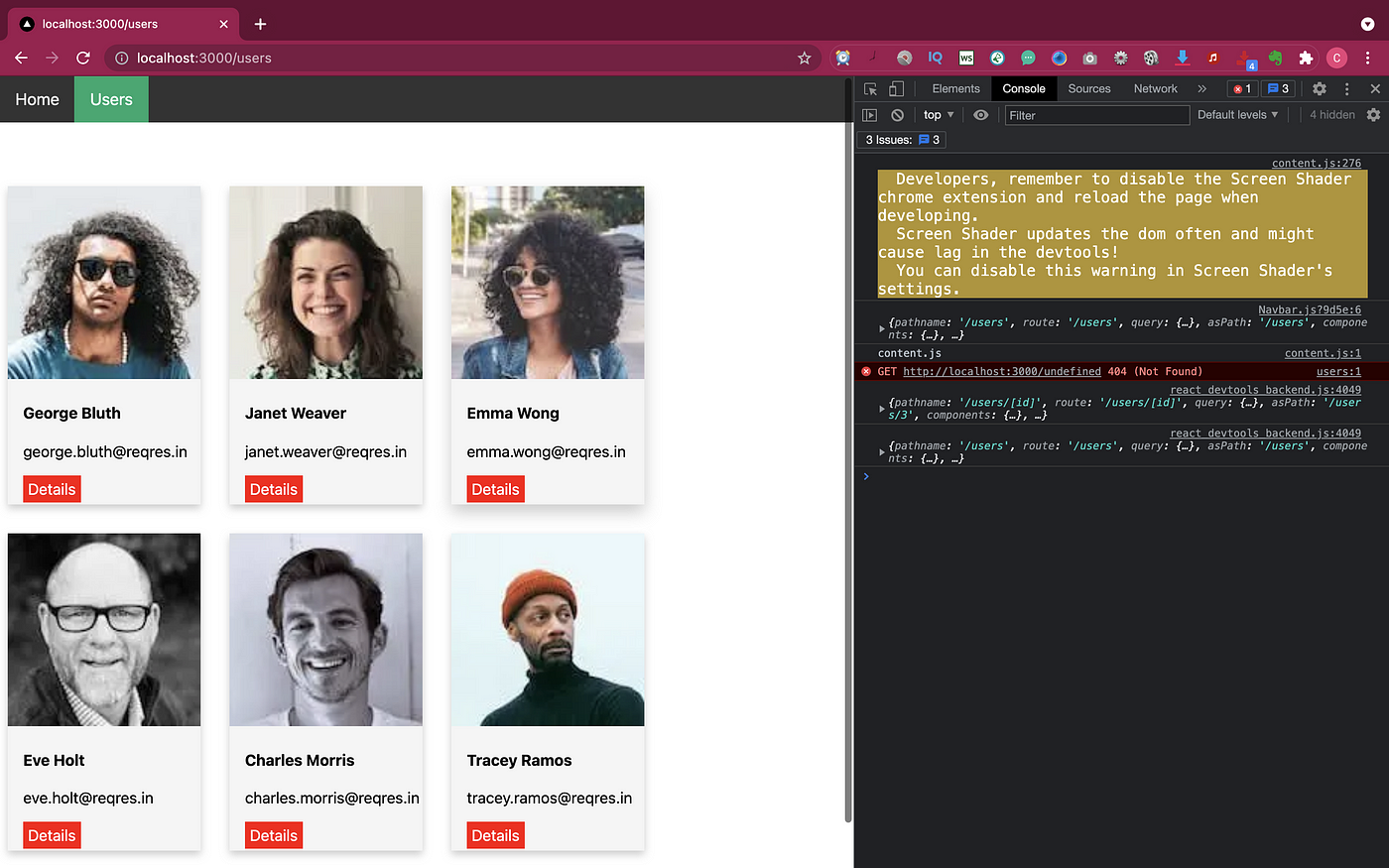Switch to the Sources tab
This screenshot has width=1389, height=868.
(x=1088, y=88)
